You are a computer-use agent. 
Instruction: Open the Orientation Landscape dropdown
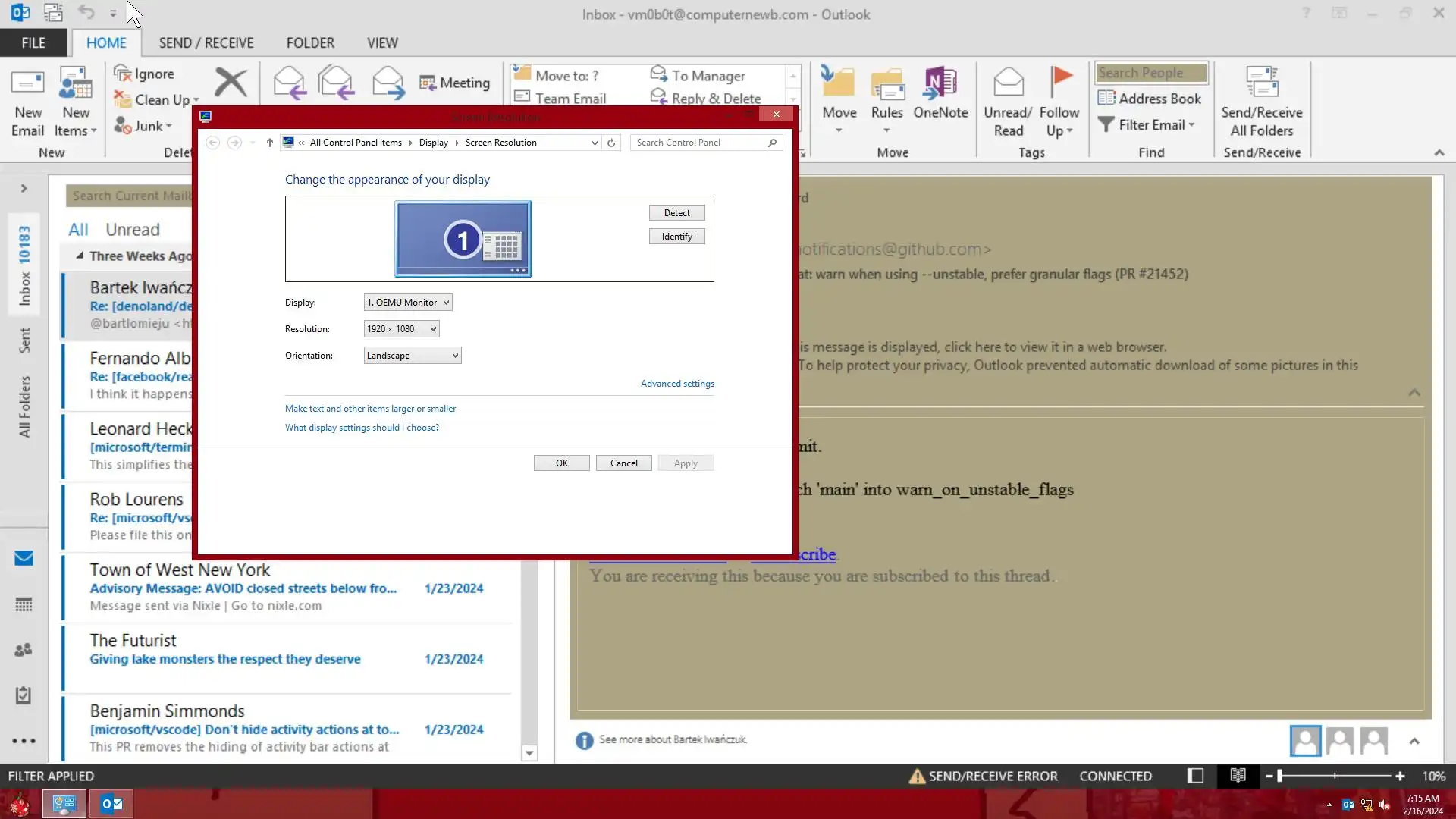[412, 356]
